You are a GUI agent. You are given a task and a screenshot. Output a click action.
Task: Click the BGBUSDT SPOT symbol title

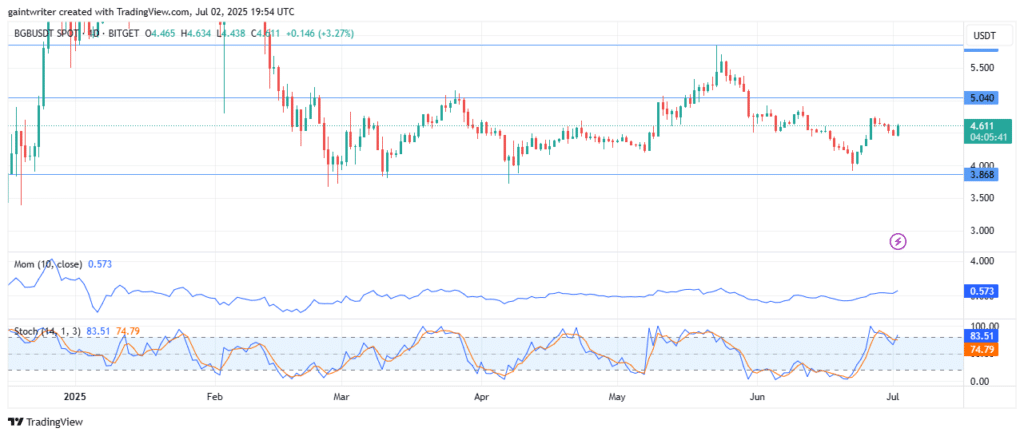pos(48,33)
